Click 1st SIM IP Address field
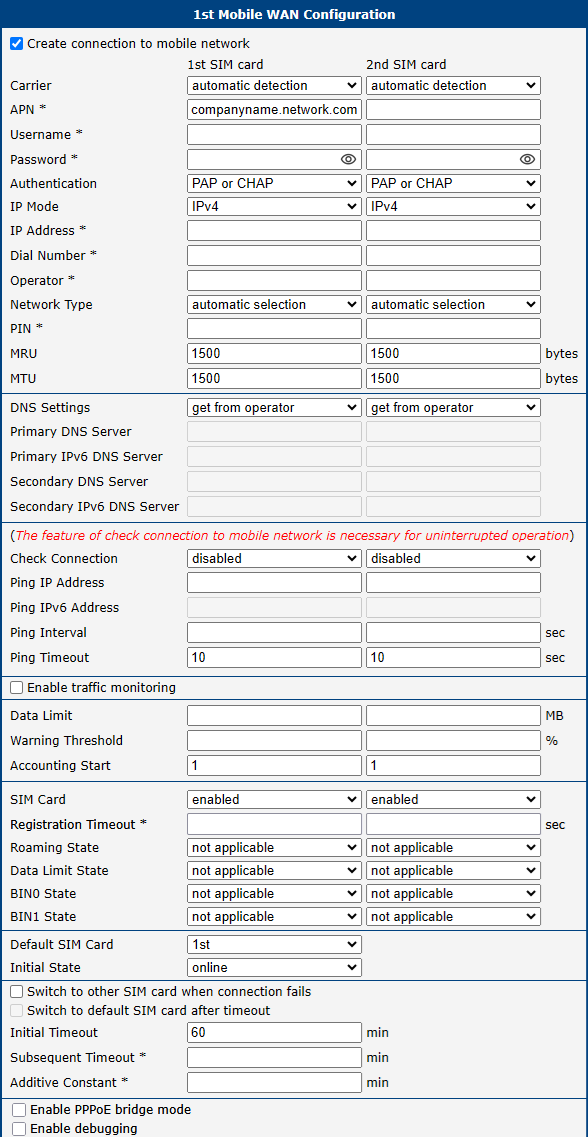This screenshot has height=1137, width=588. click(274, 231)
